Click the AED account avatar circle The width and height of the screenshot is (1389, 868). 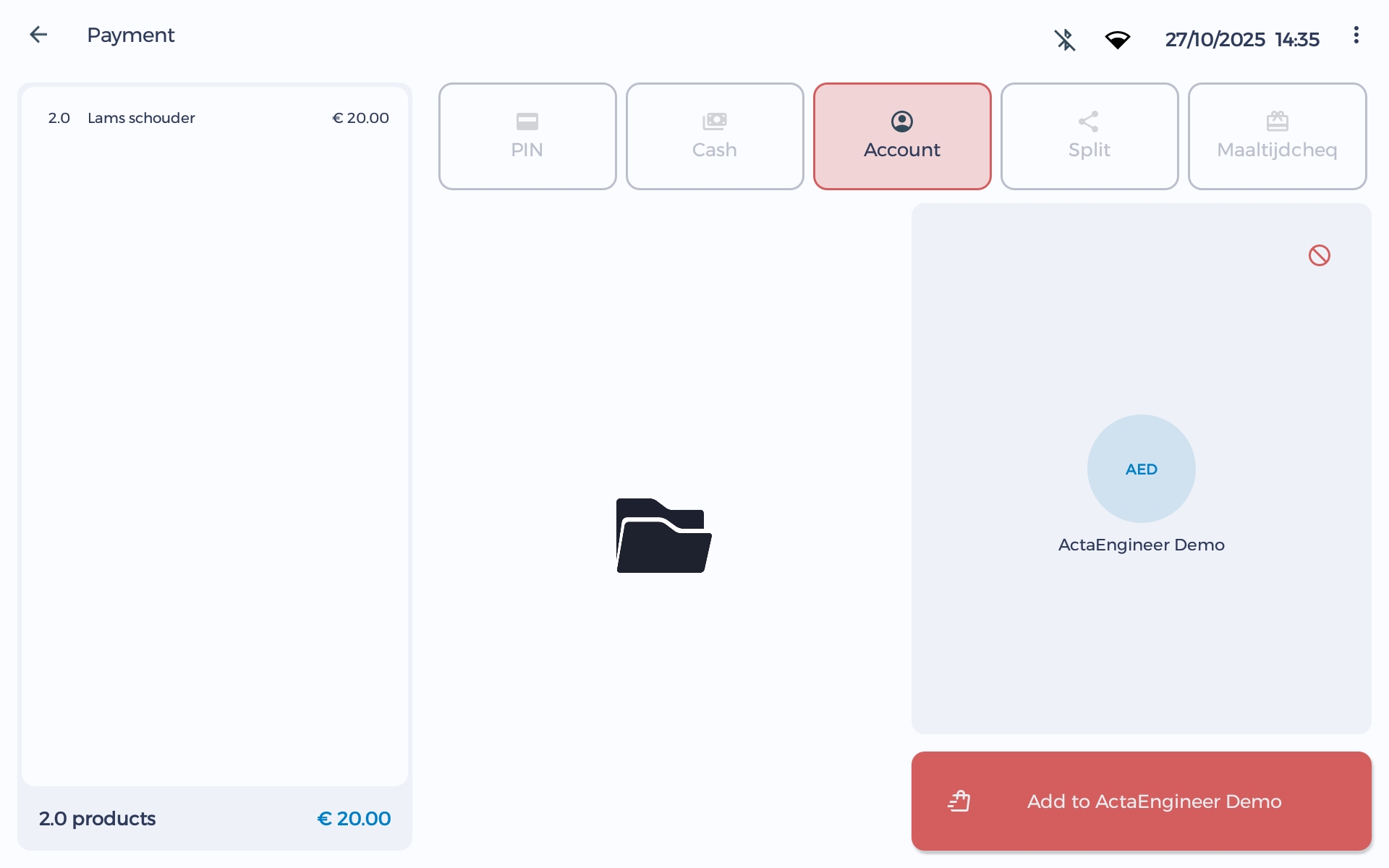pyautogui.click(x=1141, y=469)
